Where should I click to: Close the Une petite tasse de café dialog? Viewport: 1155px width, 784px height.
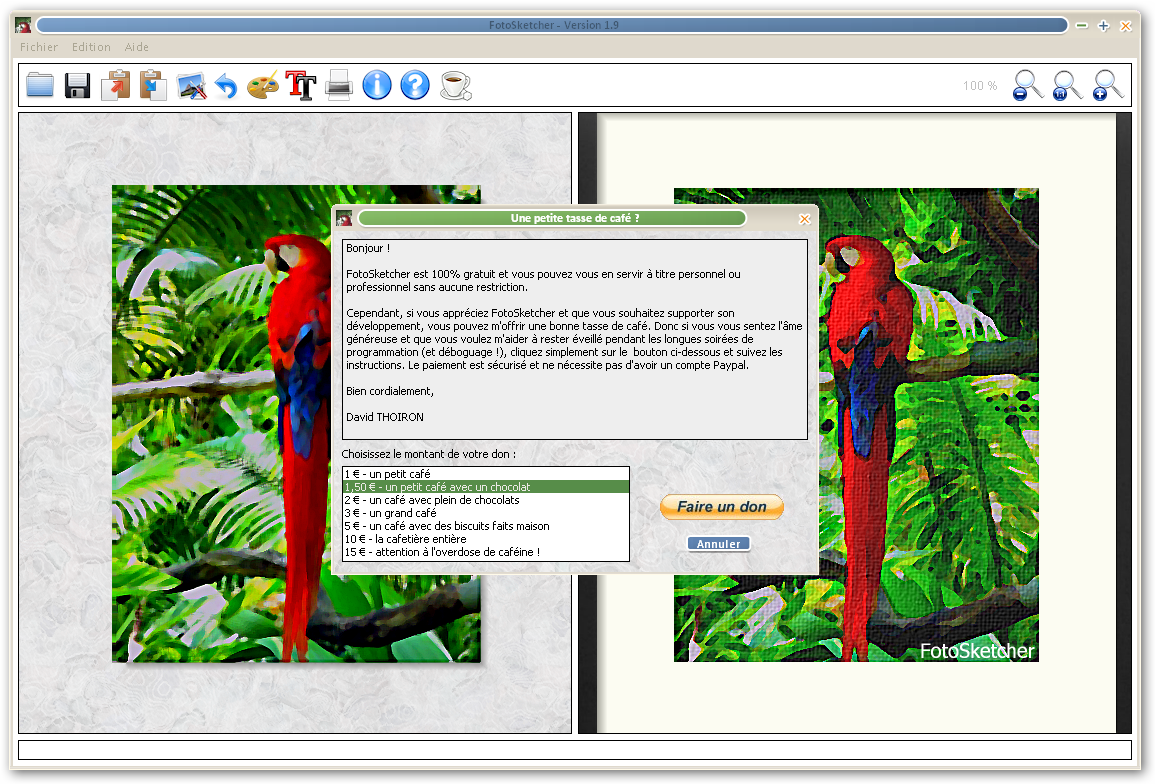[x=805, y=219]
